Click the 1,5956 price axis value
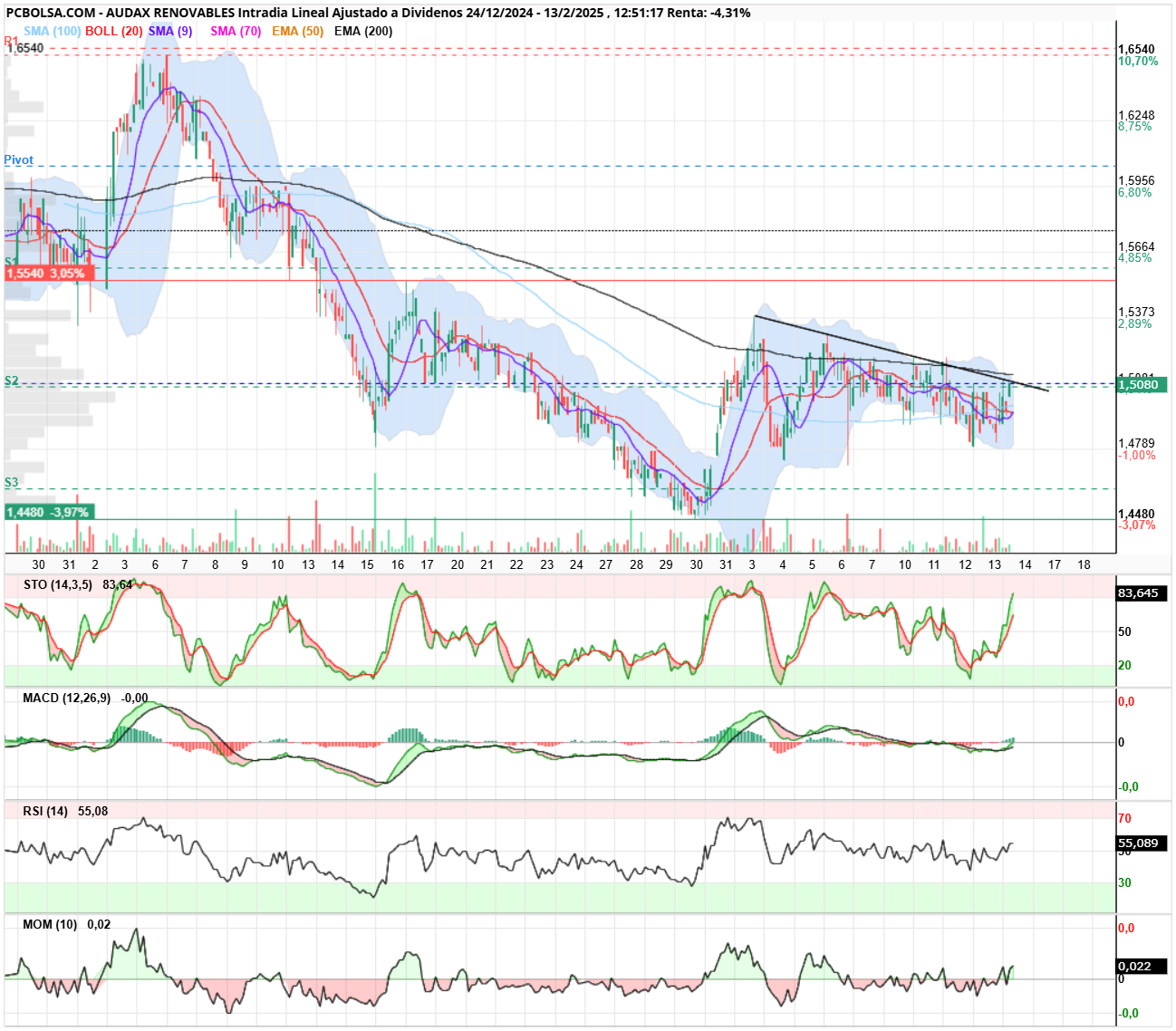The height and width of the screenshot is (1031, 1176). (x=1136, y=181)
